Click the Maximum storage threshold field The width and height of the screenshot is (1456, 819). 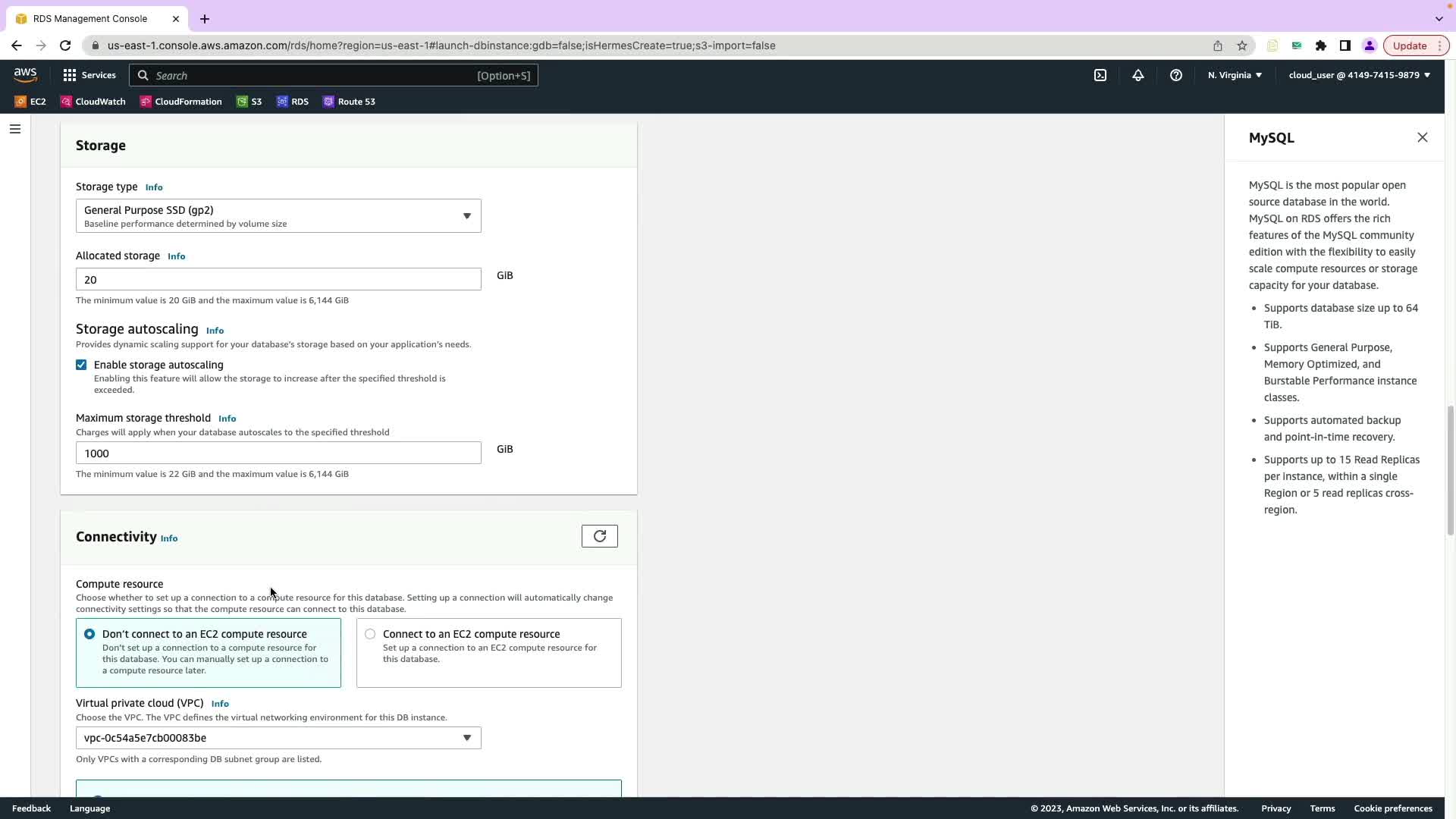(x=278, y=453)
